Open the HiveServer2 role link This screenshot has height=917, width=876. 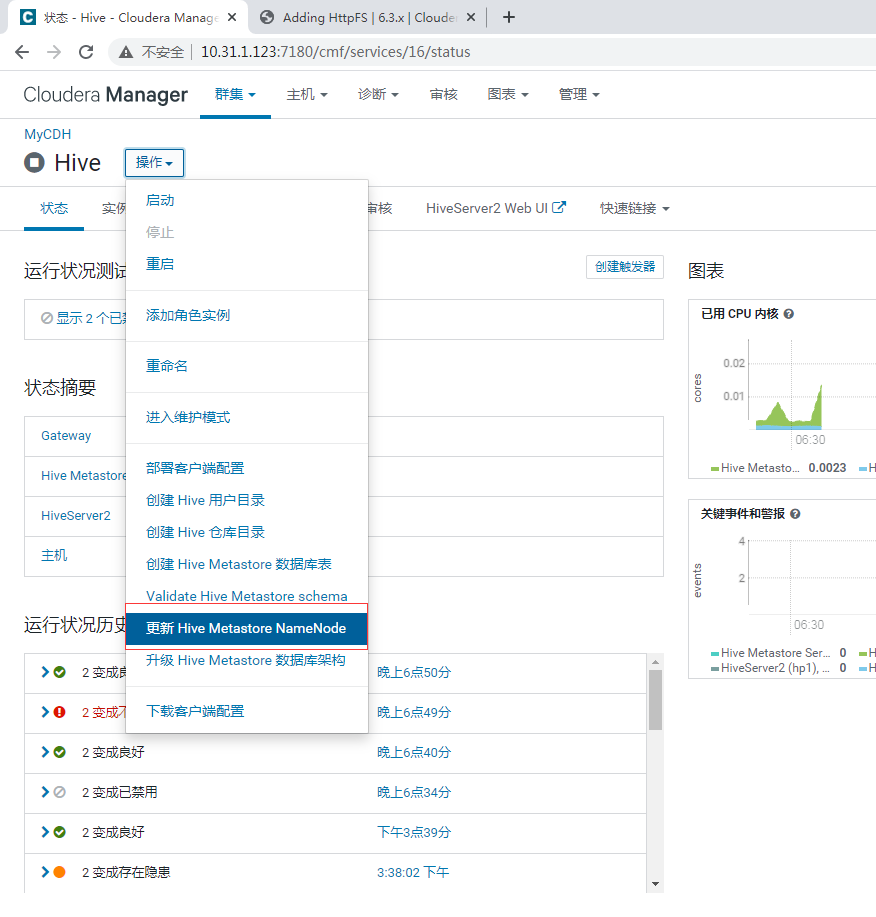pos(75,515)
